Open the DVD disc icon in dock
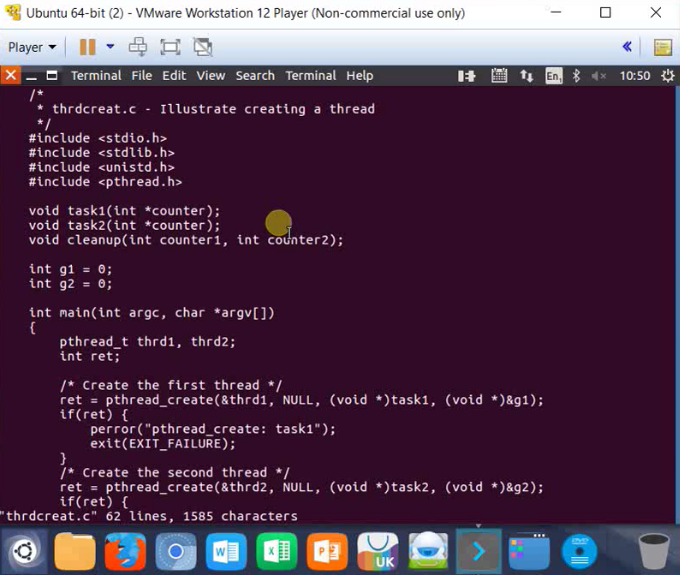680x575 pixels. pos(579,551)
